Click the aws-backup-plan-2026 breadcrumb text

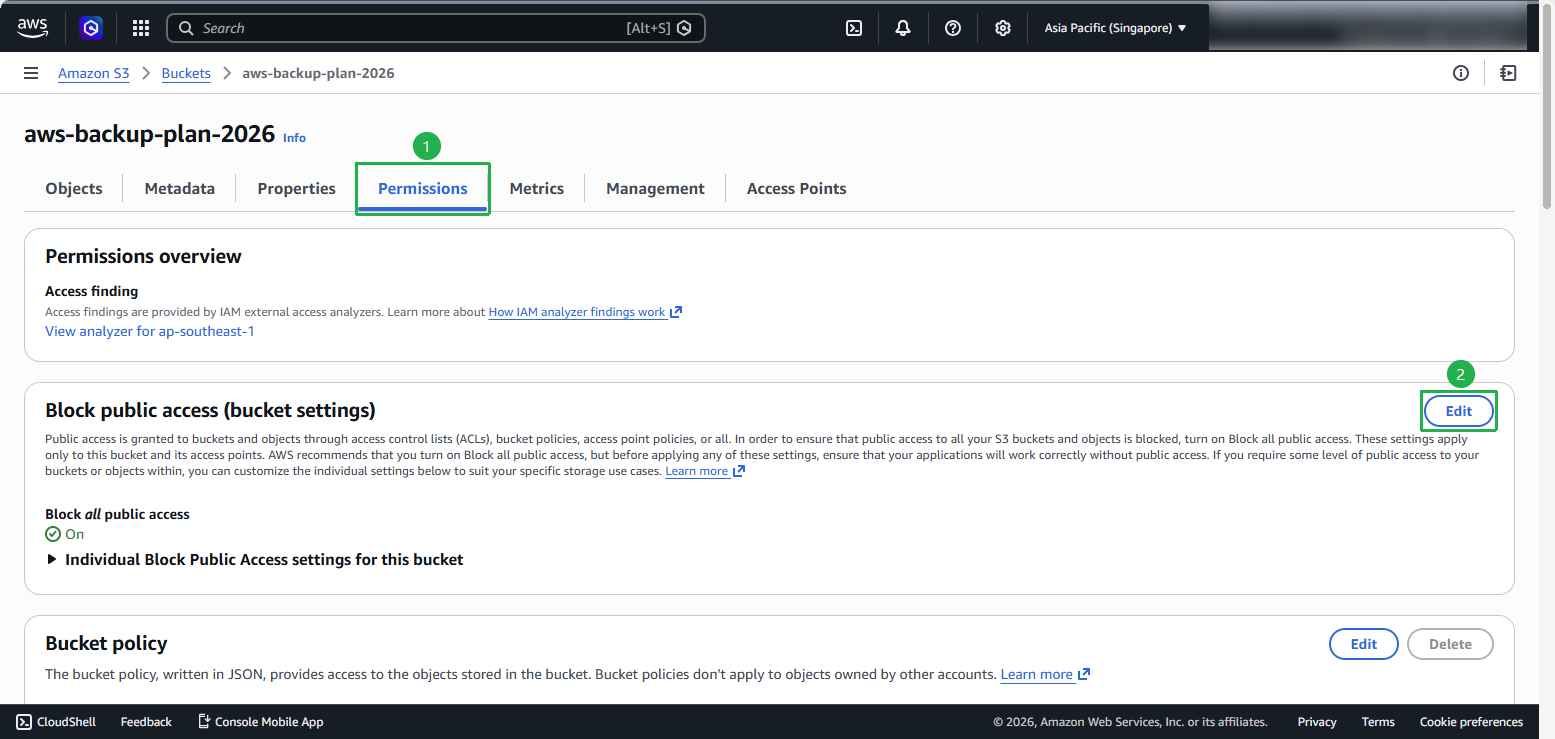(x=318, y=73)
